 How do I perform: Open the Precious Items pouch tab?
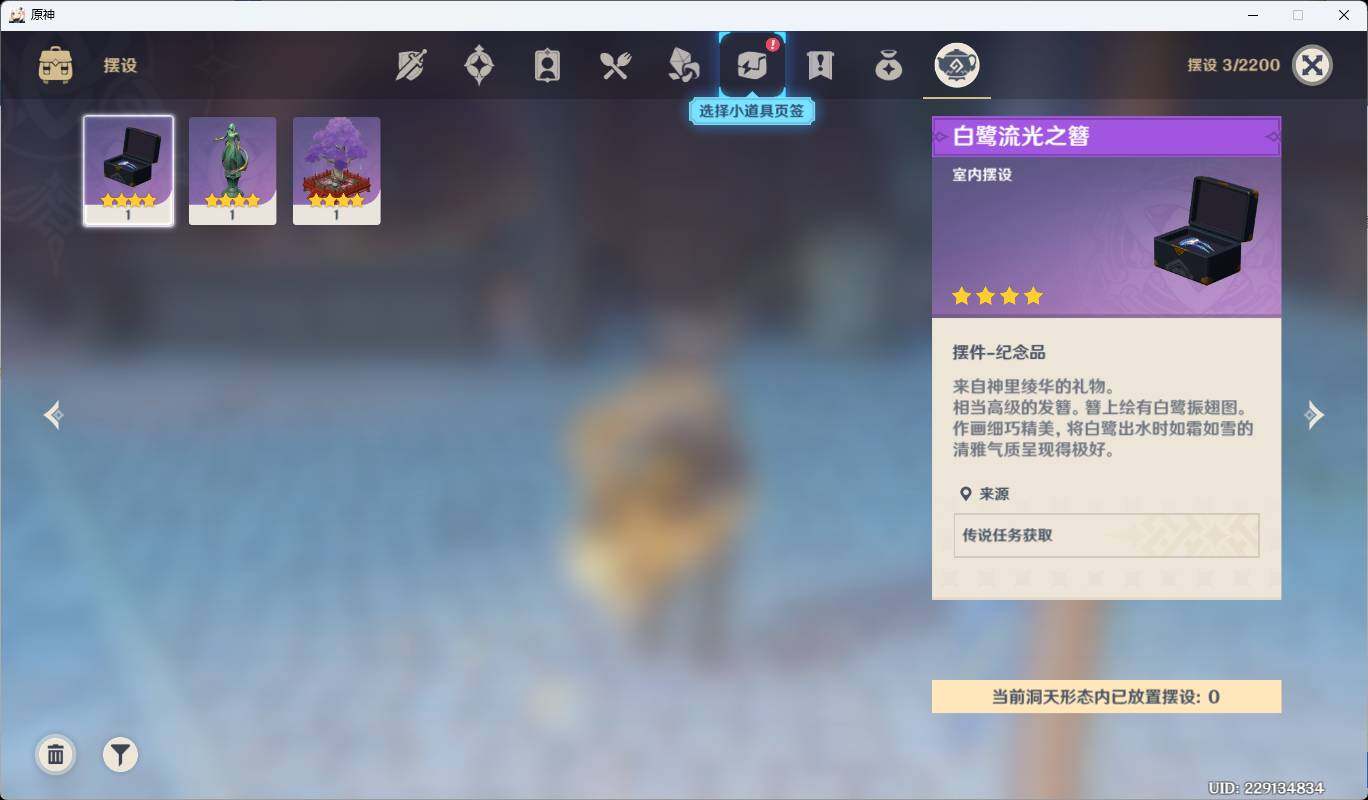(x=888, y=66)
